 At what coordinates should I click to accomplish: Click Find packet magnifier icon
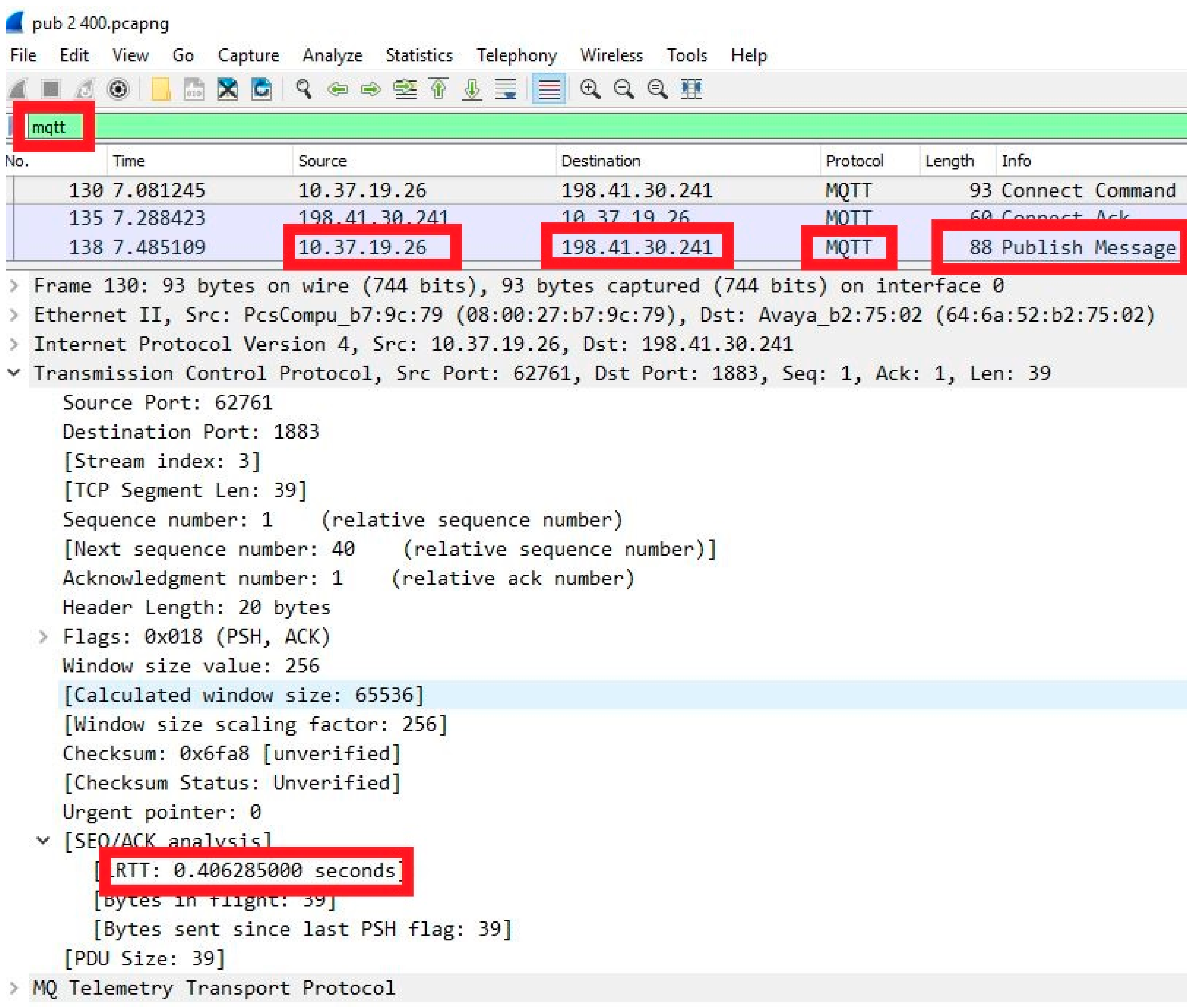[x=303, y=89]
